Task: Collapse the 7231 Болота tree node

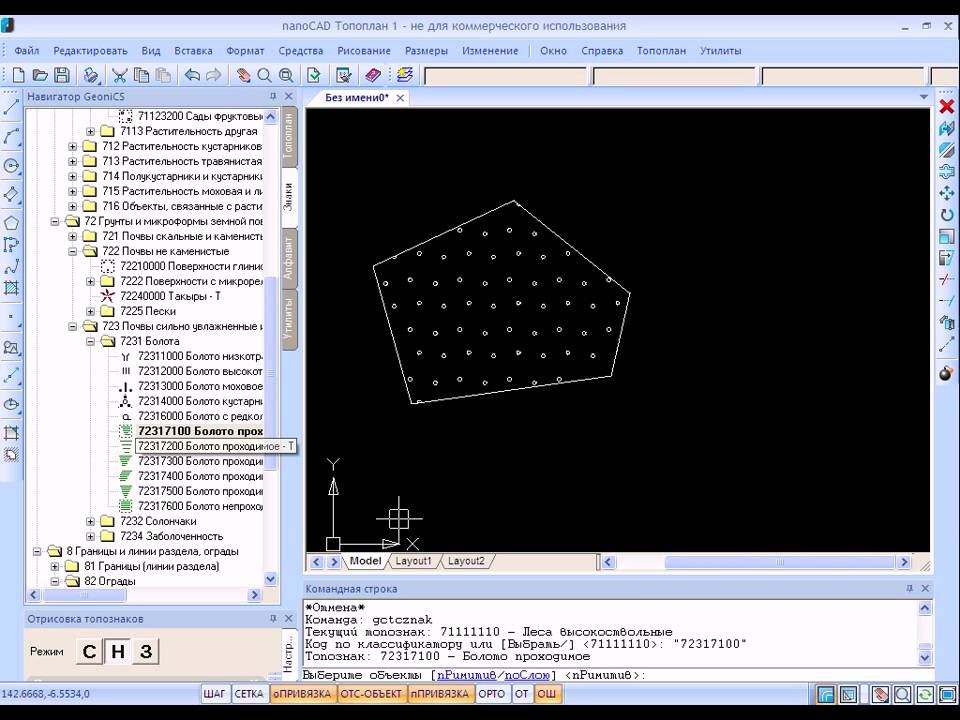Action: click(x=91, y=341)
